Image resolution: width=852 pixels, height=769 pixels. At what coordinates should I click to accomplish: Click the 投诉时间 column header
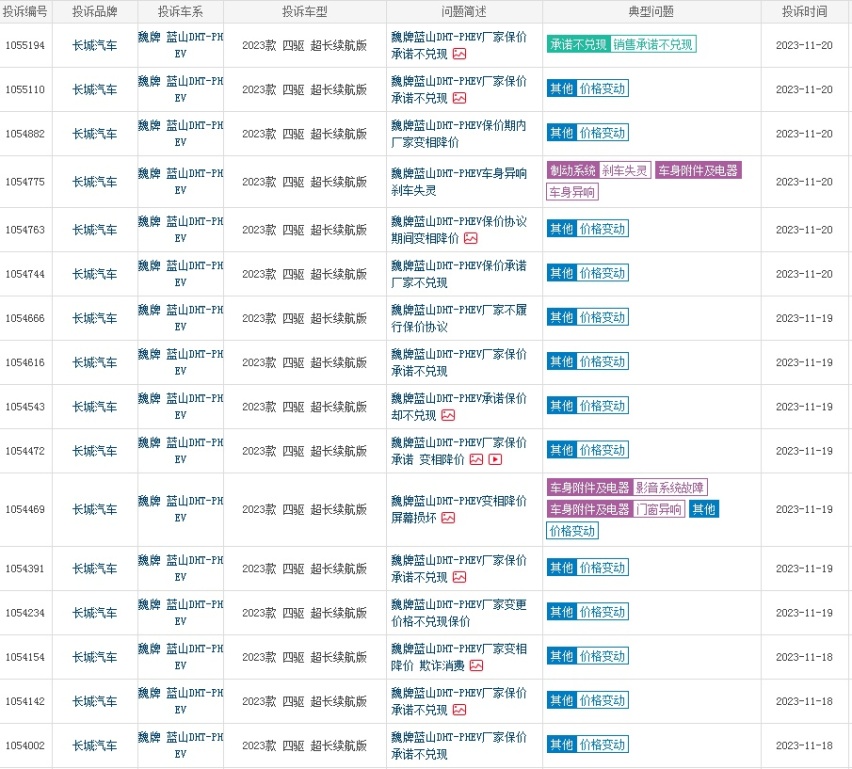point(805,11)
